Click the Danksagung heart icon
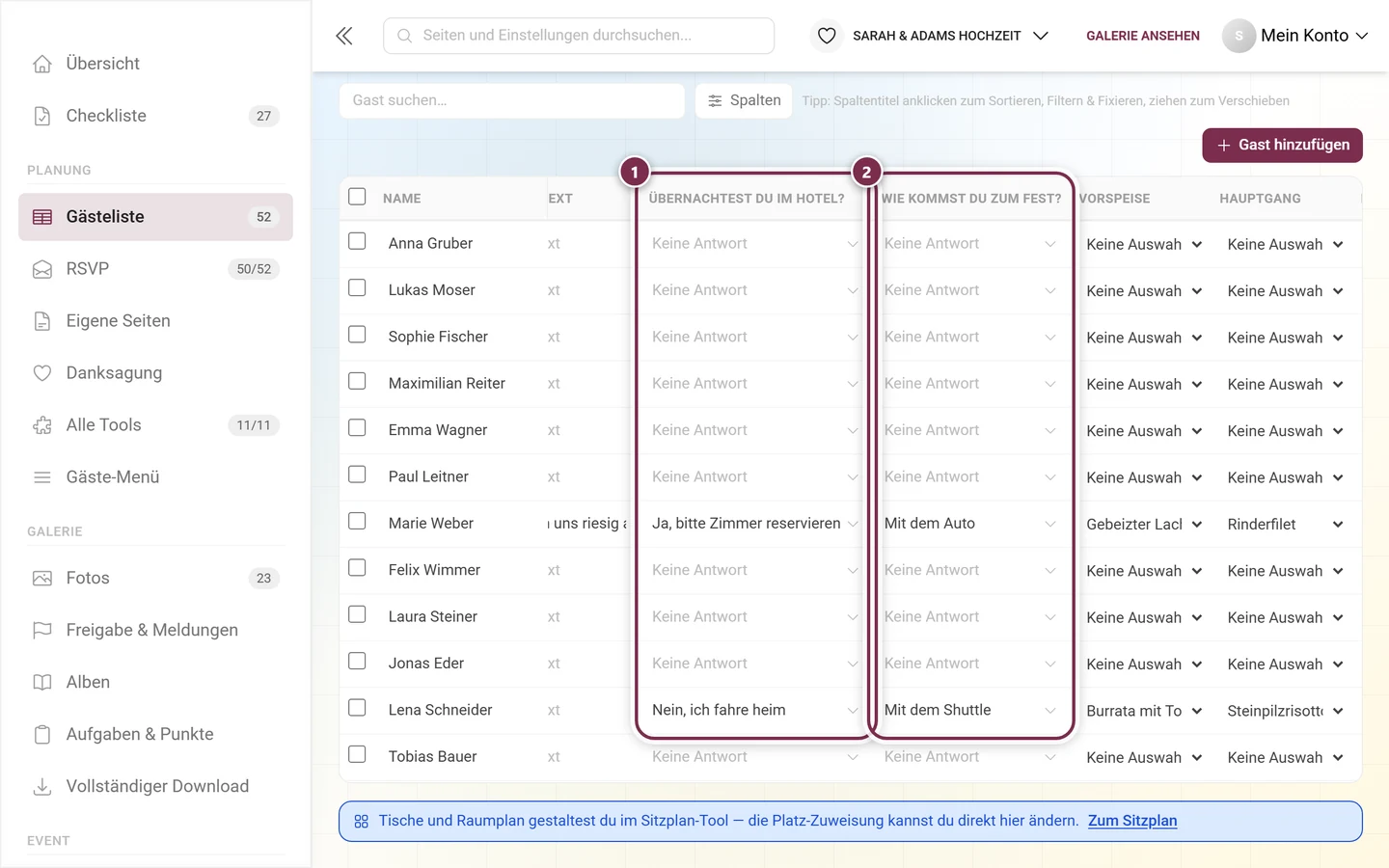 (42, 373)
